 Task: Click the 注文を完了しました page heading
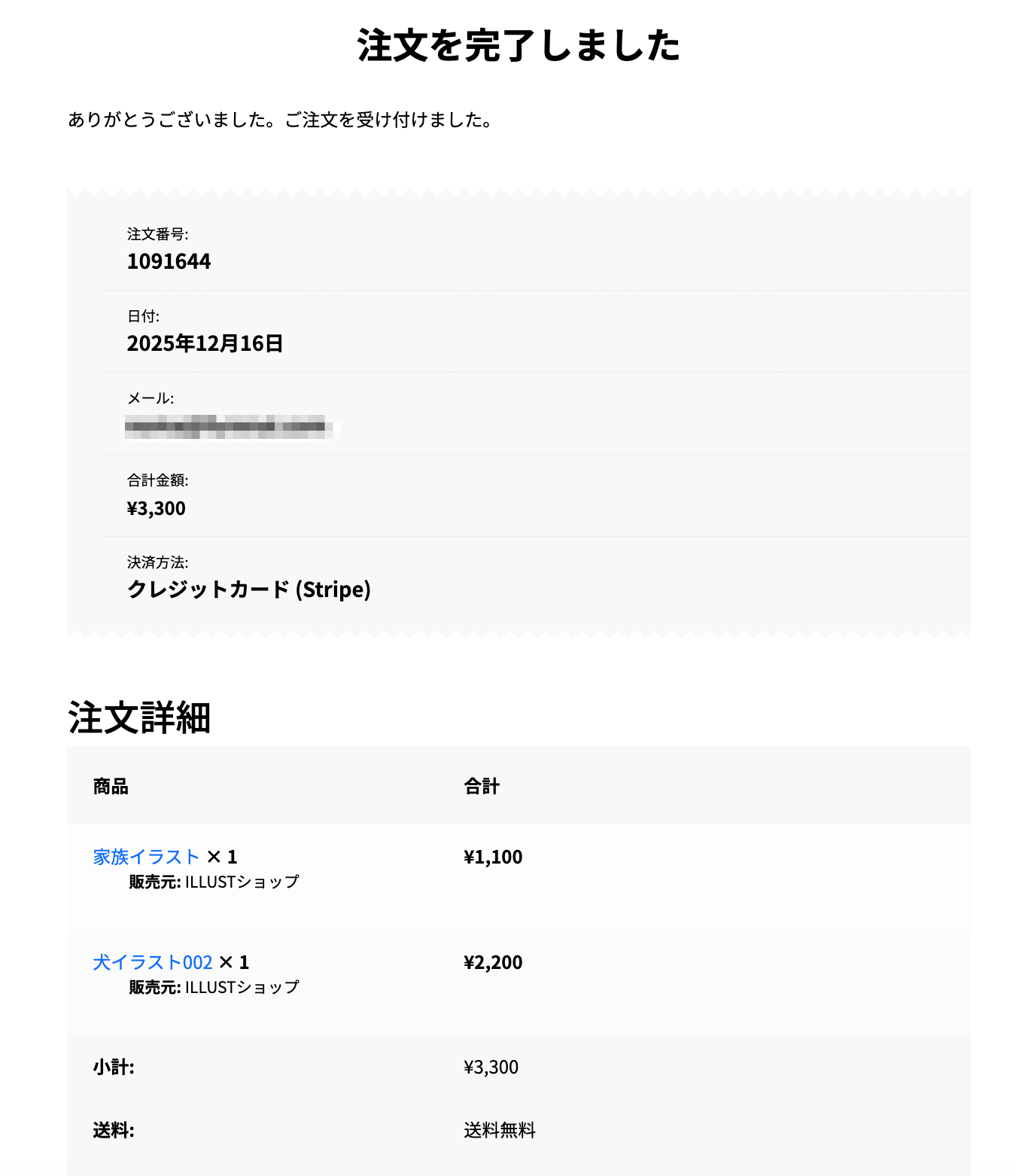[x=519, y=45]
